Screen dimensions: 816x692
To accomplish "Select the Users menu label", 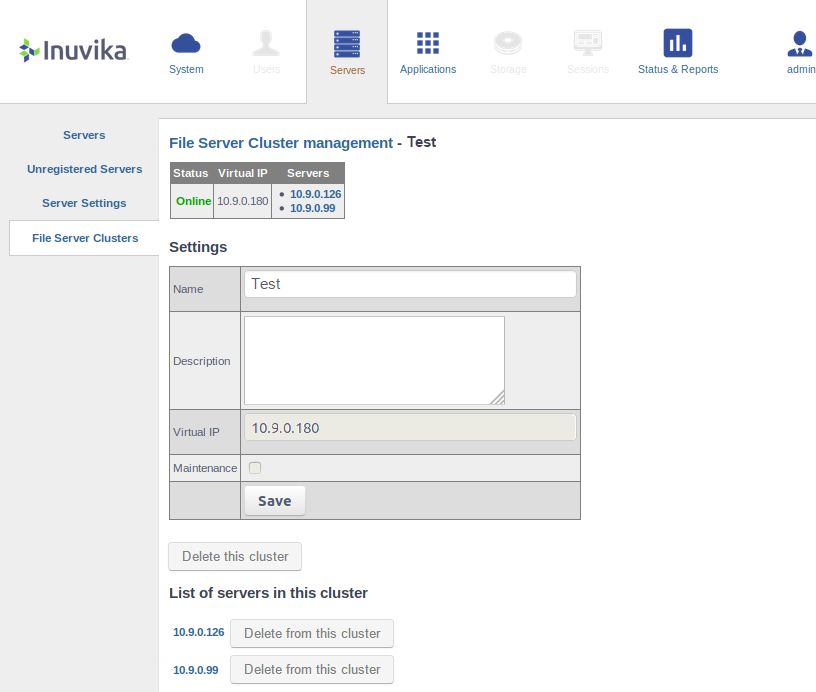I will click(266, 69).
